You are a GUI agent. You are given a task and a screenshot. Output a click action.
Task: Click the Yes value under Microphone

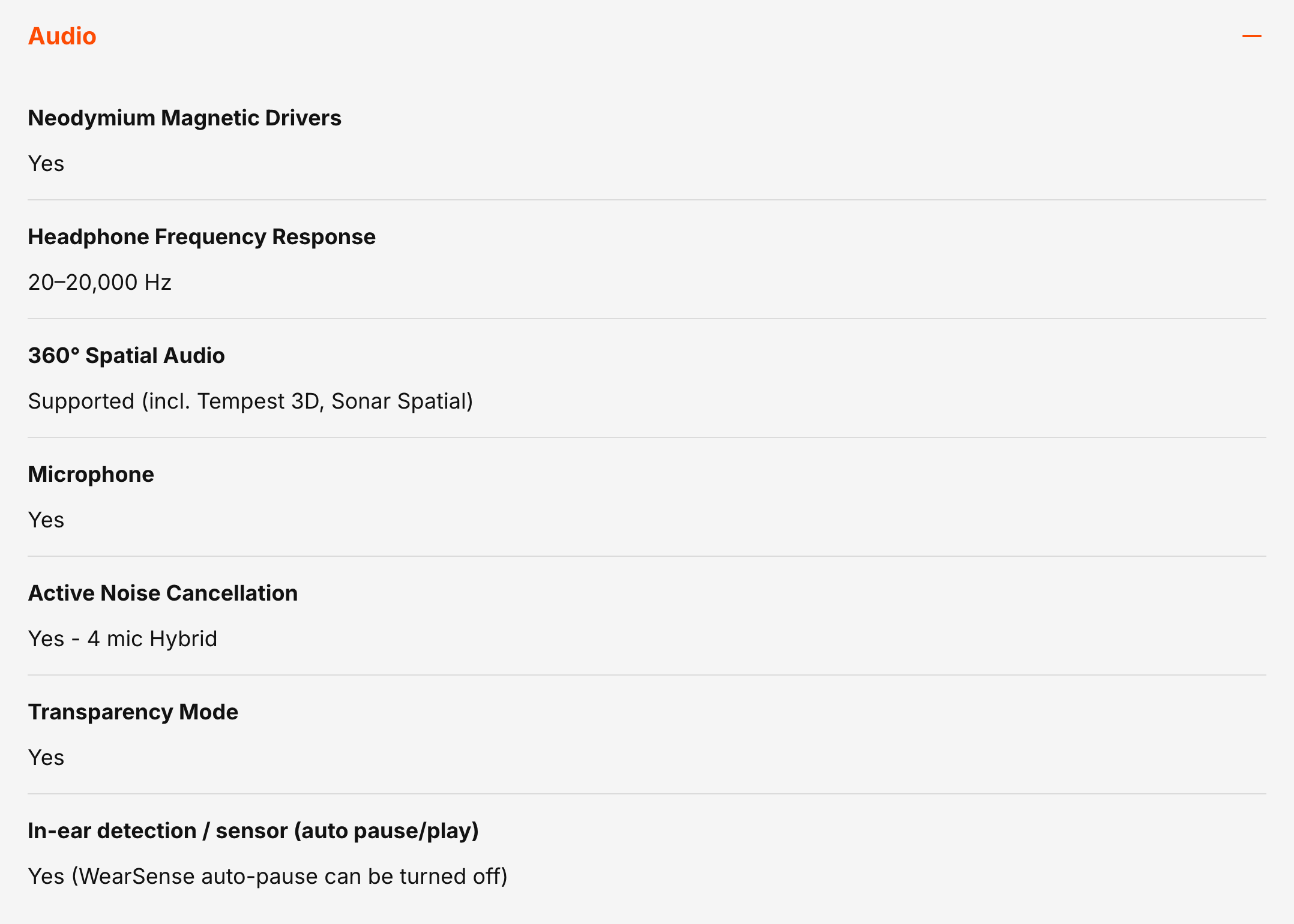click(x=46, y=520)
